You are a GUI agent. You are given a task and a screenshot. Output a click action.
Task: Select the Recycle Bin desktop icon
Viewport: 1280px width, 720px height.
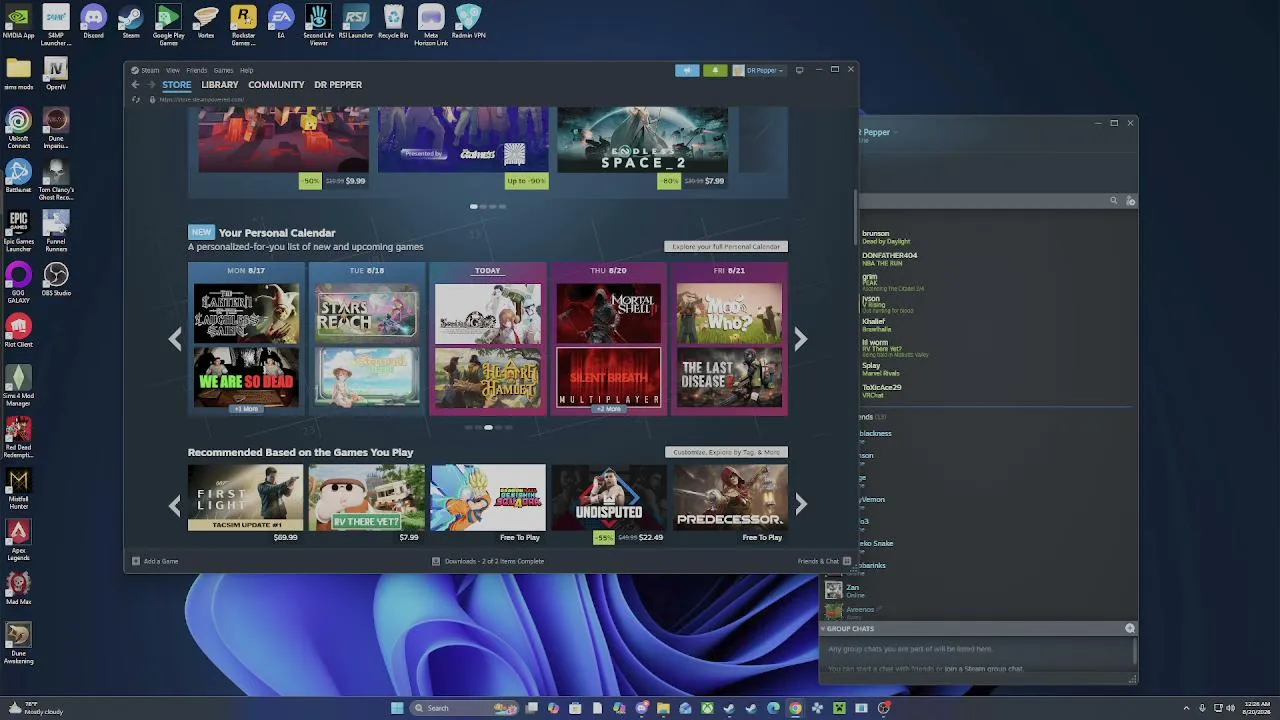393,22
